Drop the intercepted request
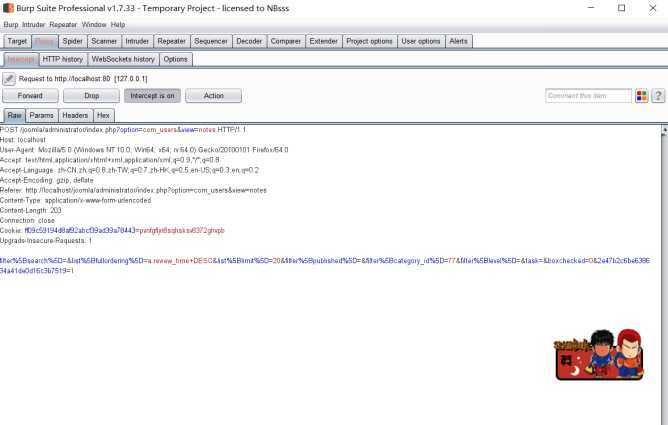Screen dimensions: 668x425 point(91,96)
